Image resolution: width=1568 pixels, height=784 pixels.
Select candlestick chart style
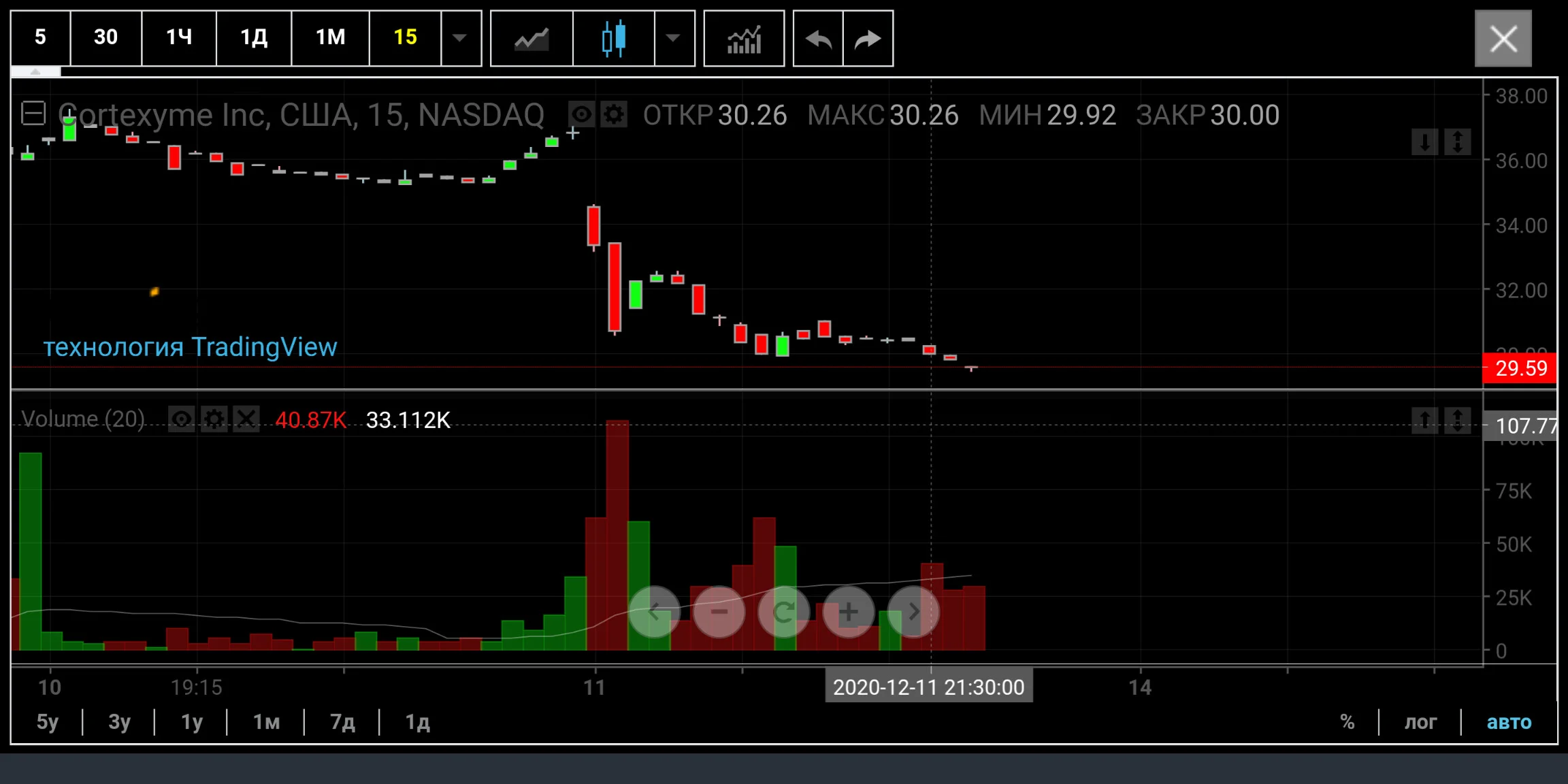click(614, 38)
